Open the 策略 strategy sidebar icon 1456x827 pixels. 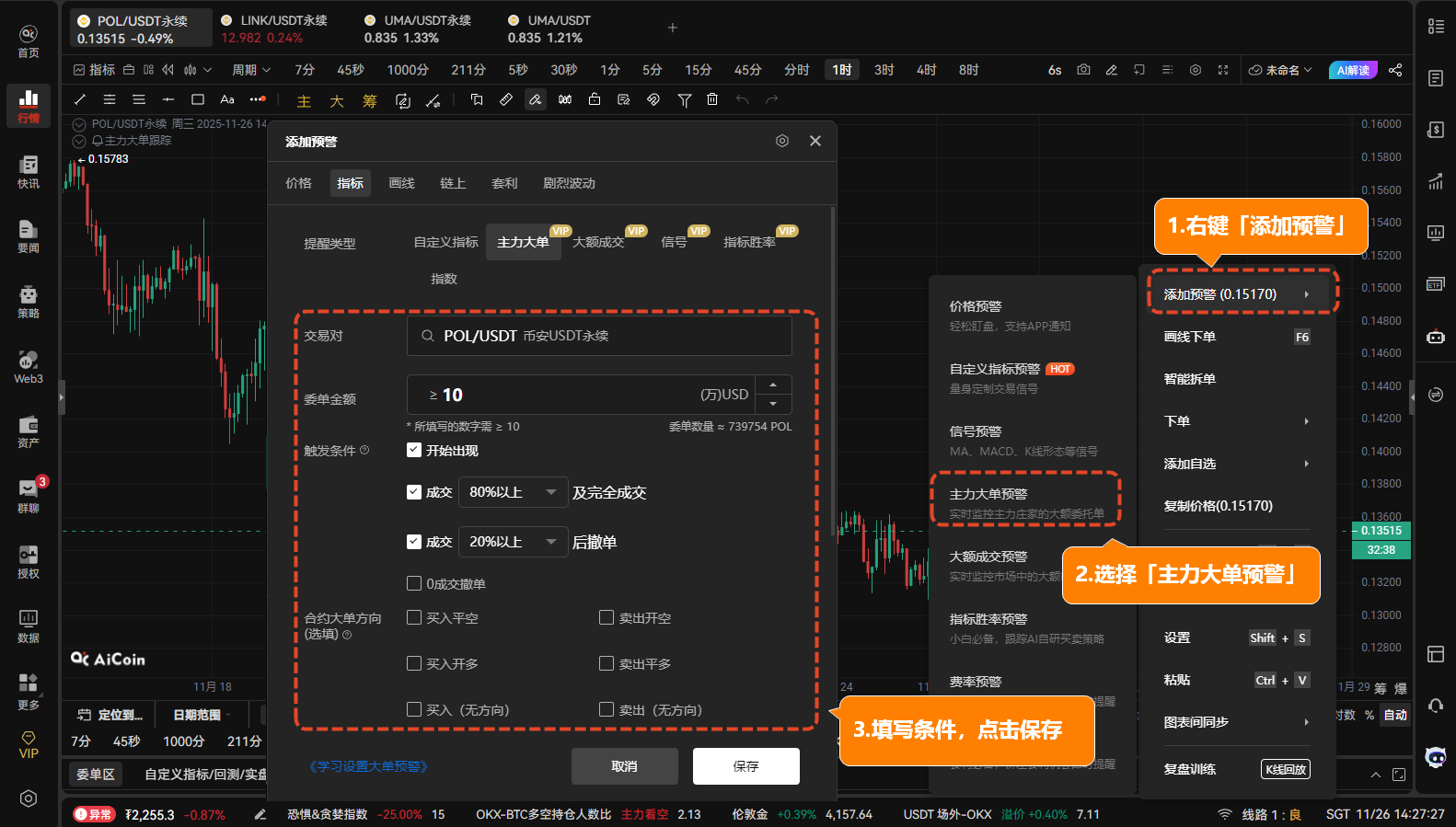29,302
